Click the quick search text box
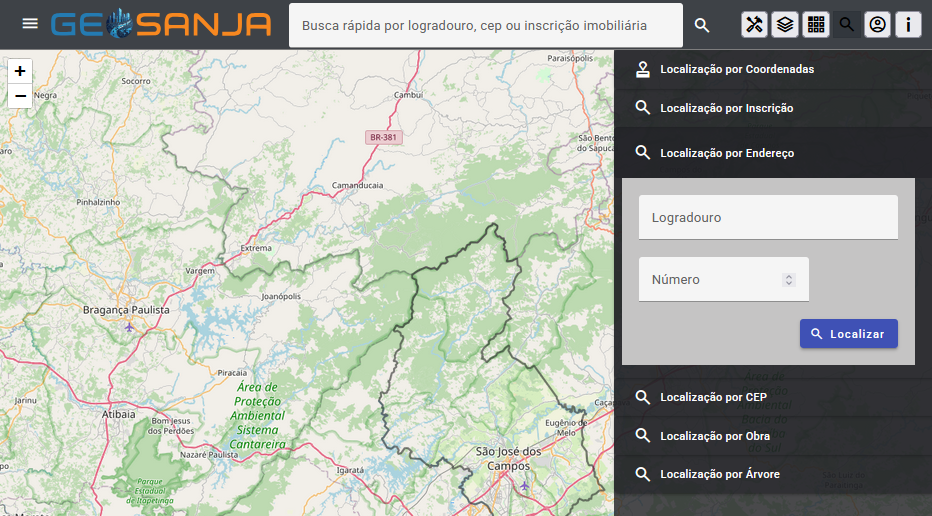Viewport: 932px width, 516px height. [x=485, y=25]
